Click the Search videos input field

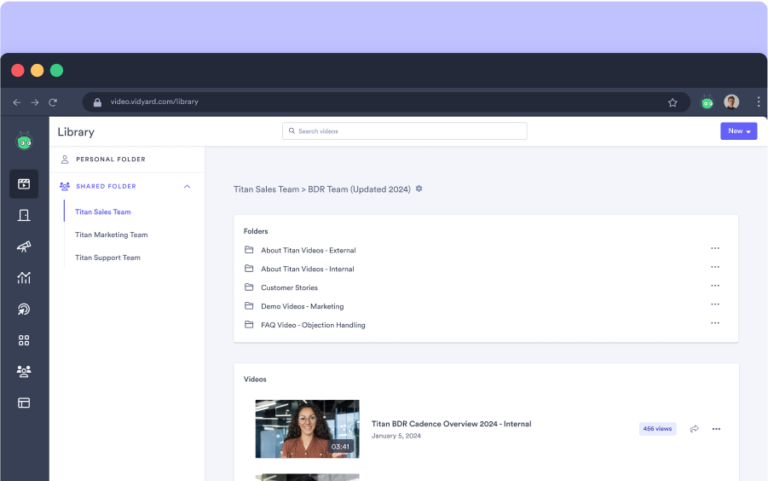tap(404, 131)
